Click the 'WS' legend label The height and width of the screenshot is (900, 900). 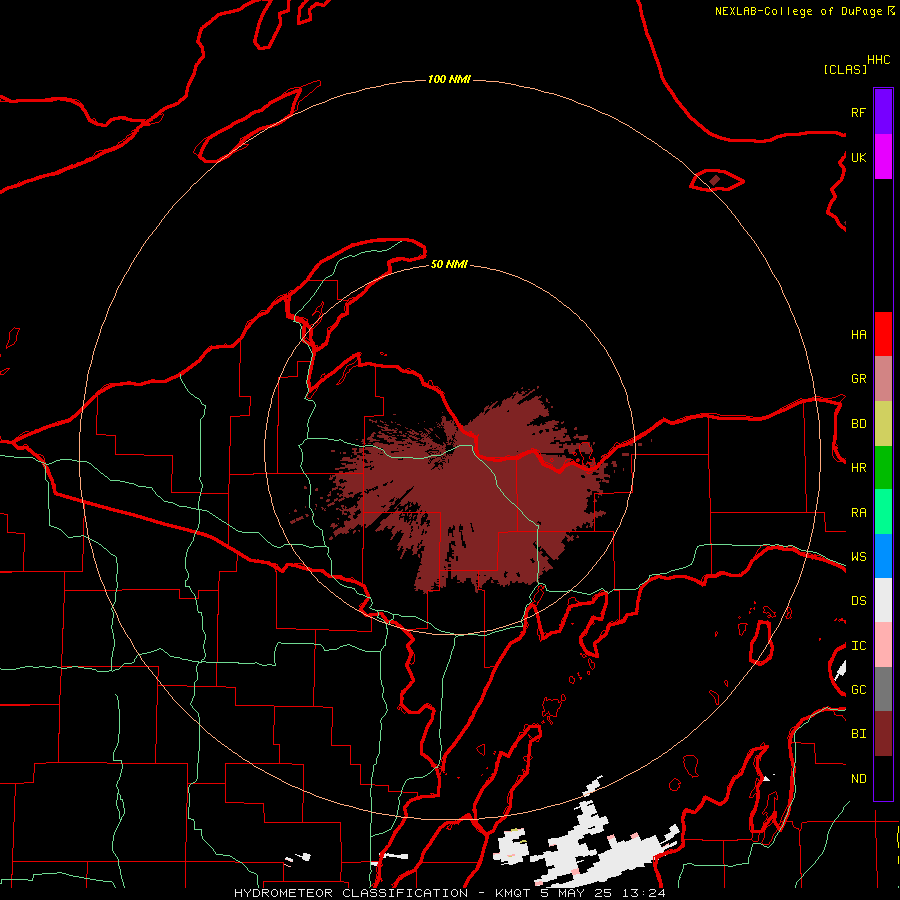coord(858,557)
